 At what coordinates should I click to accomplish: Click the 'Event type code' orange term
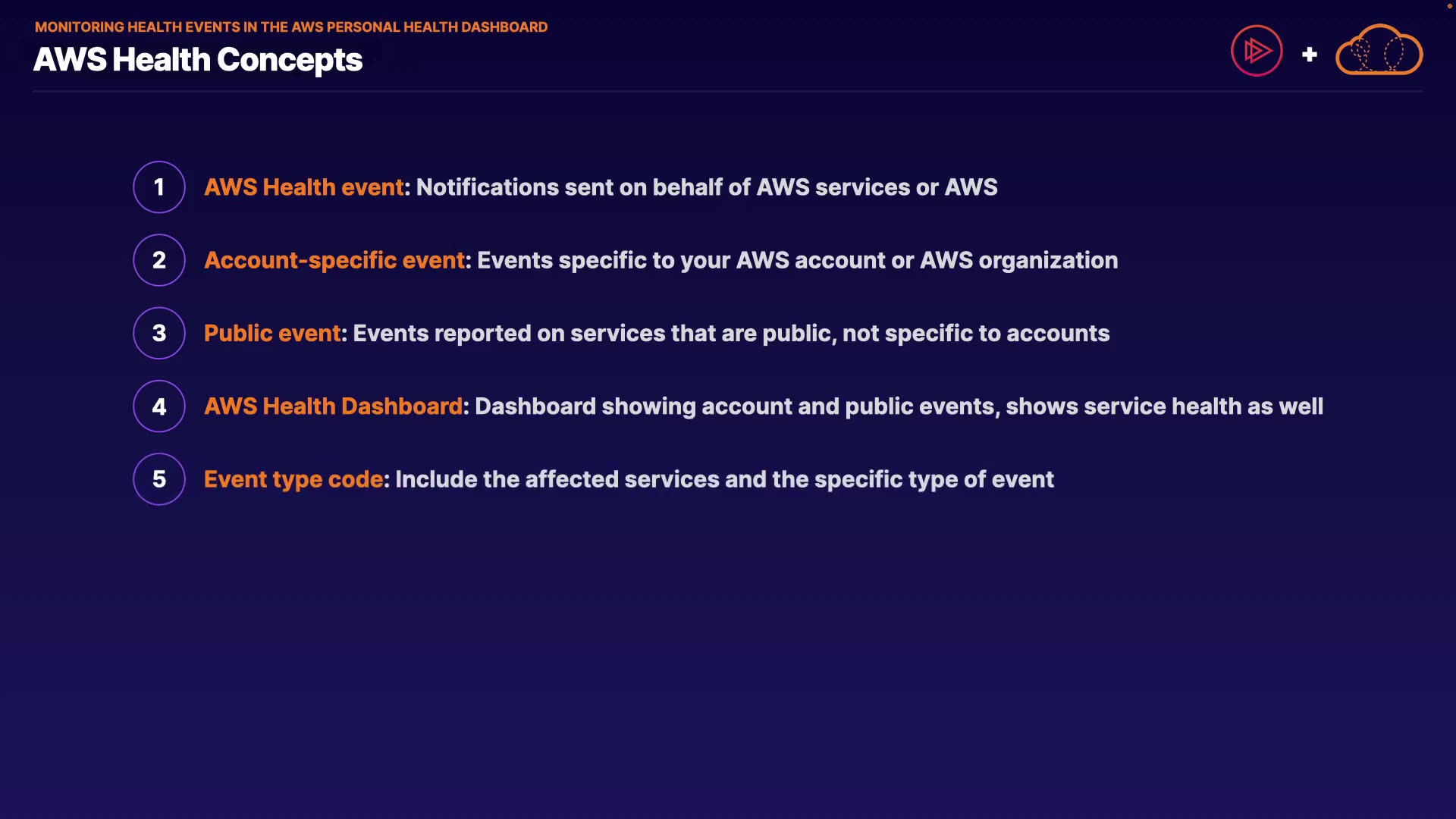tap(293, 479)
